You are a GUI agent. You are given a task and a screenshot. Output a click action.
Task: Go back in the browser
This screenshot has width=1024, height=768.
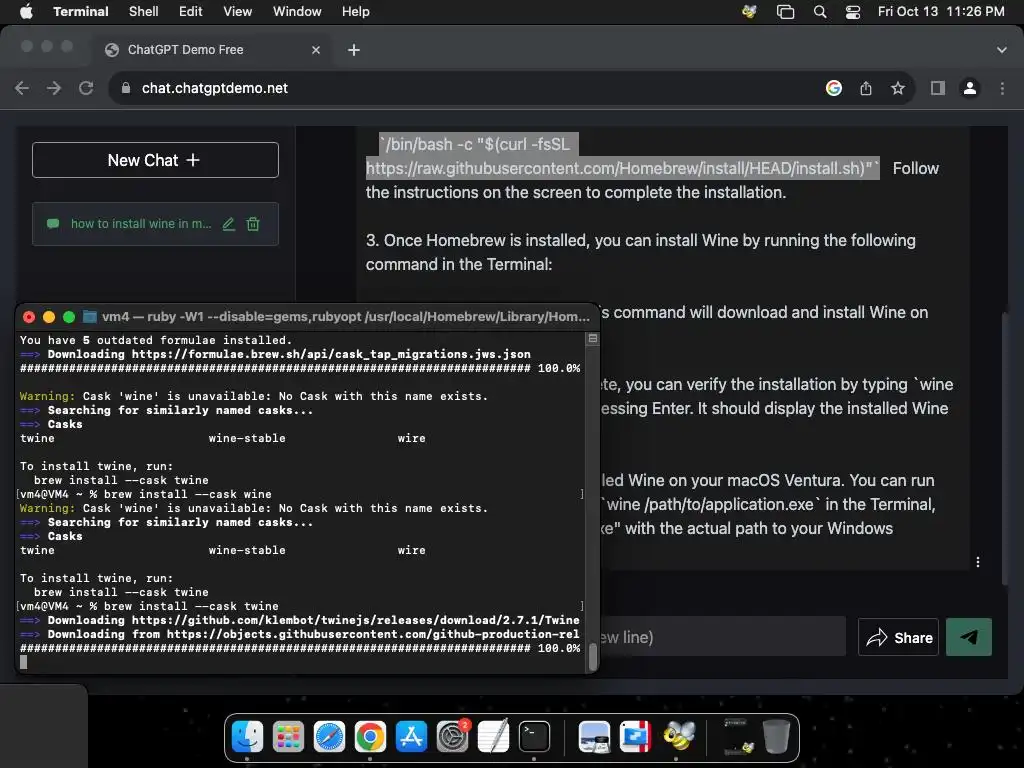click(x=22, y=88)
